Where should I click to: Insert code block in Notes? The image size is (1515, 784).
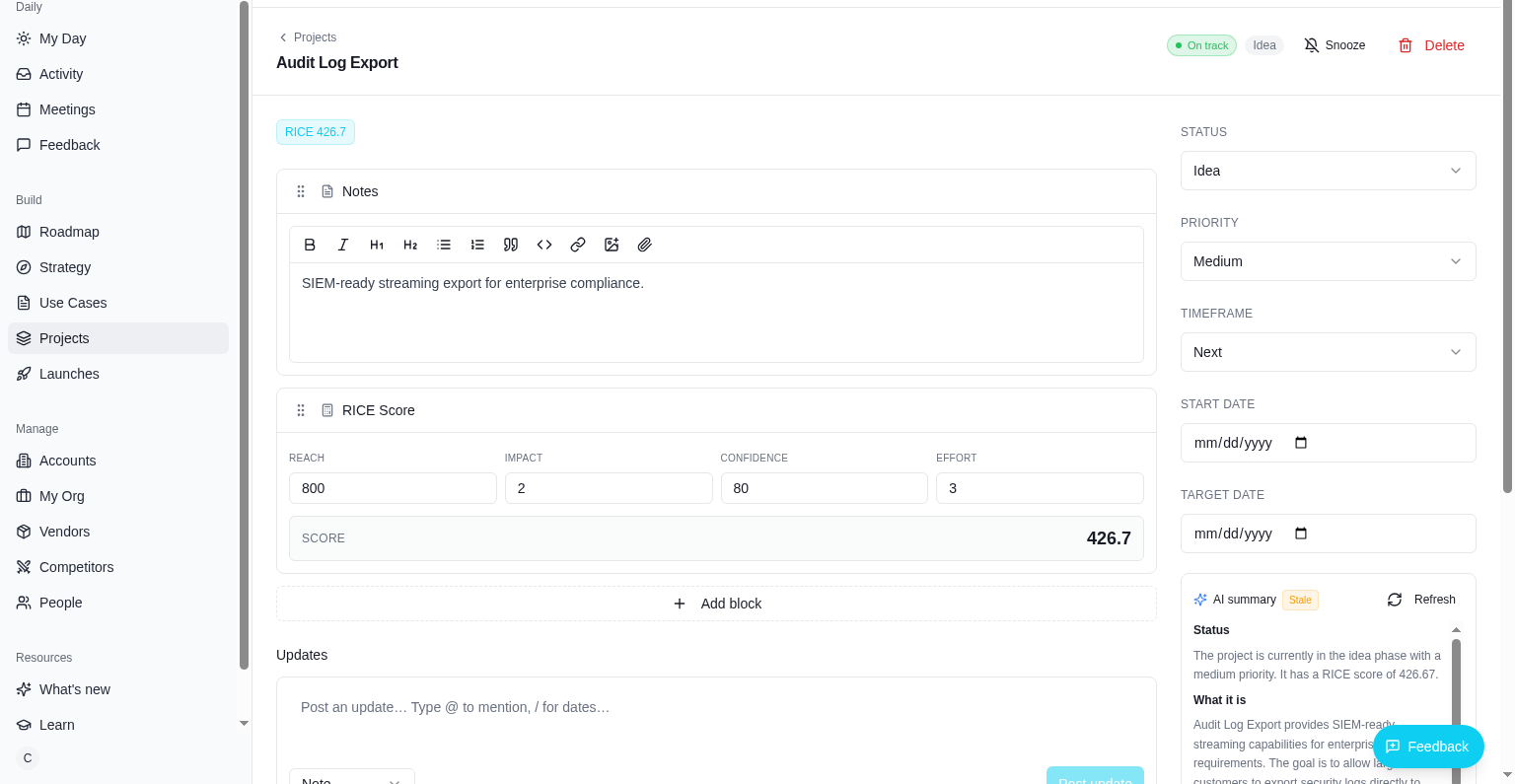tap(544, 245)
